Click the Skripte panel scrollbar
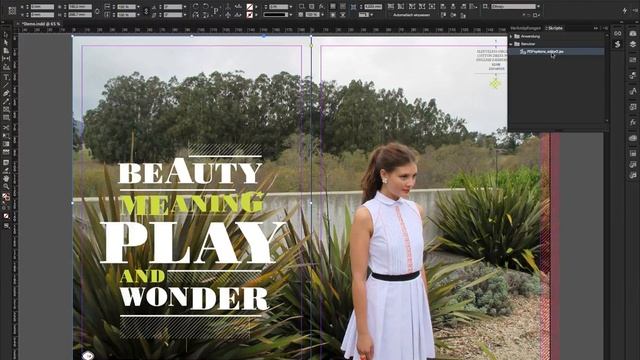The height and width of the screenshot is (360, 640). coord(607,78)
